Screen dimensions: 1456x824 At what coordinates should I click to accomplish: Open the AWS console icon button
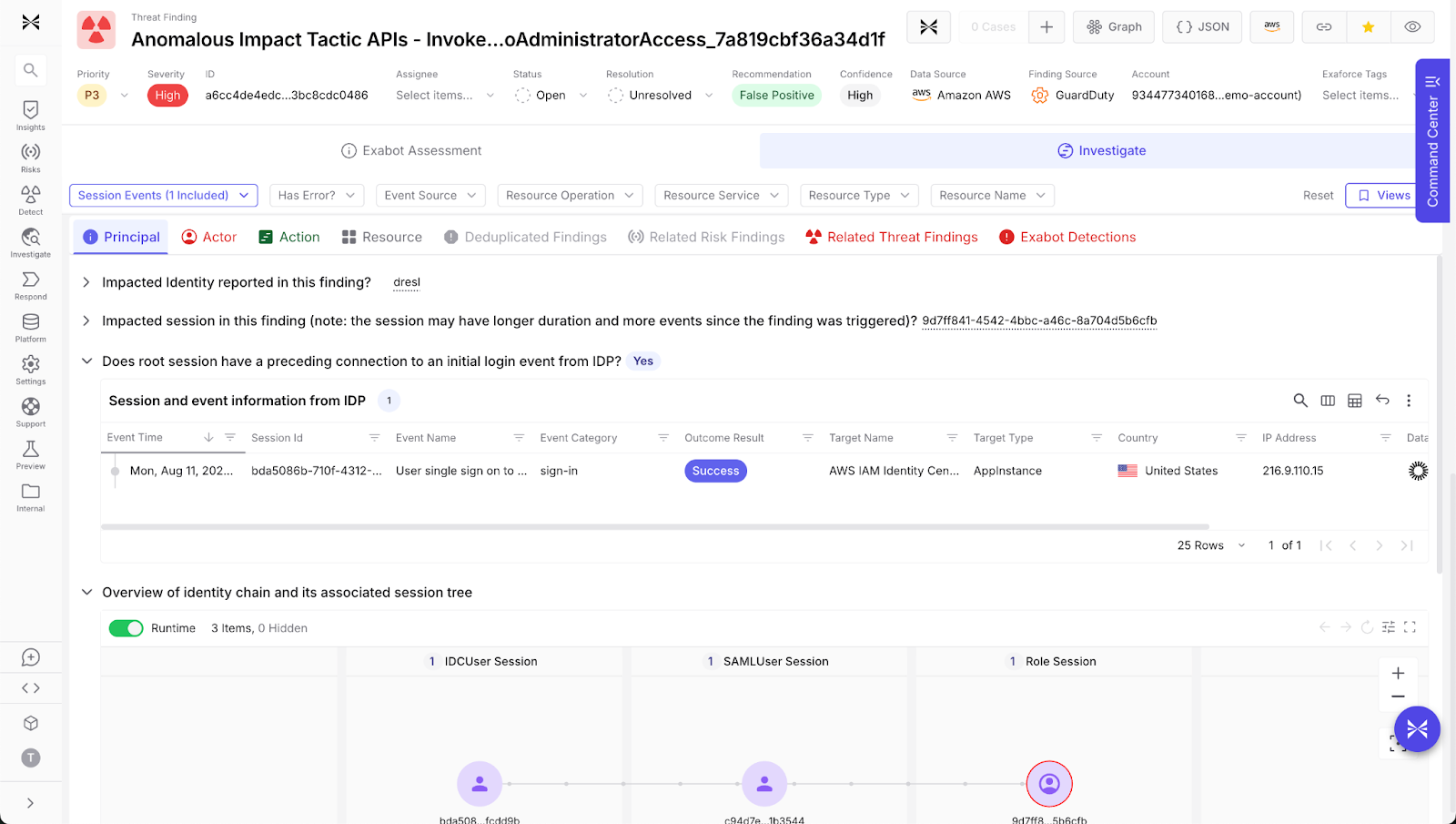tap(1272, 27)
